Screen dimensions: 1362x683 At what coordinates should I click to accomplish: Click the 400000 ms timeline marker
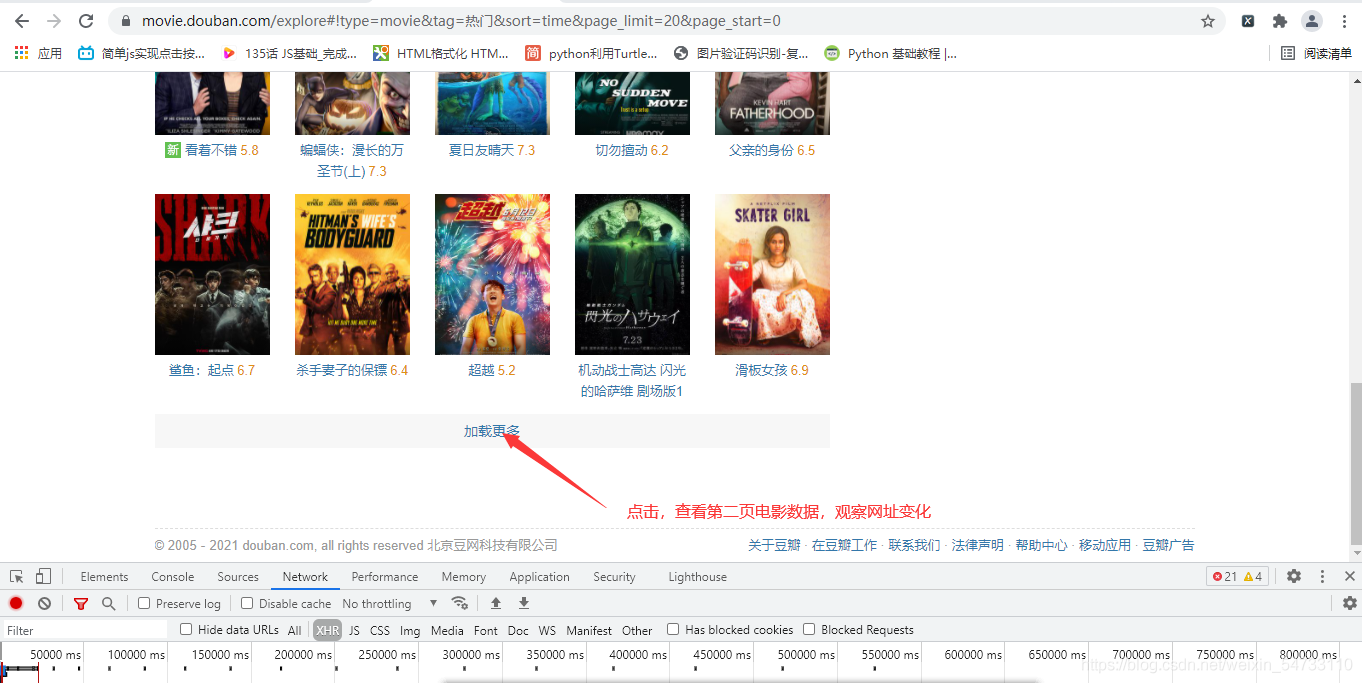pos(640,654)
